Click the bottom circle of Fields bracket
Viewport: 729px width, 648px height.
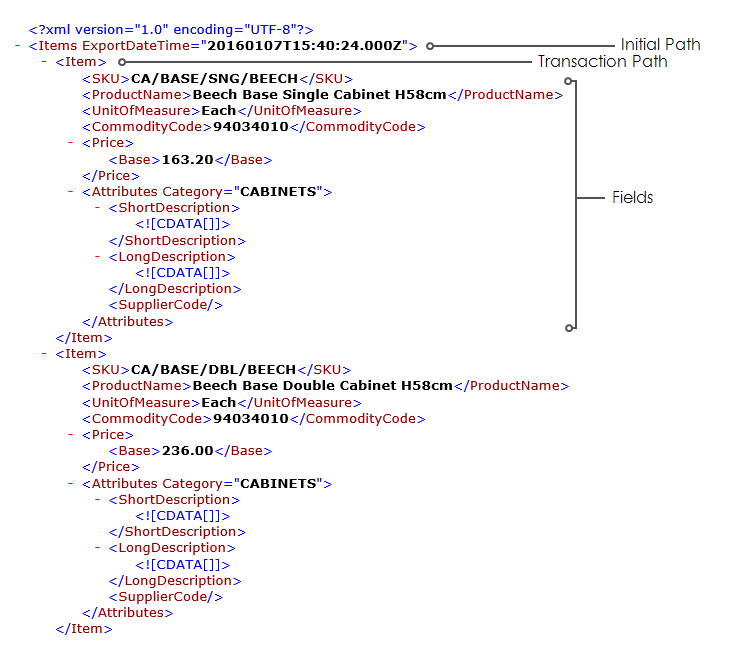(x=568, y=327)
